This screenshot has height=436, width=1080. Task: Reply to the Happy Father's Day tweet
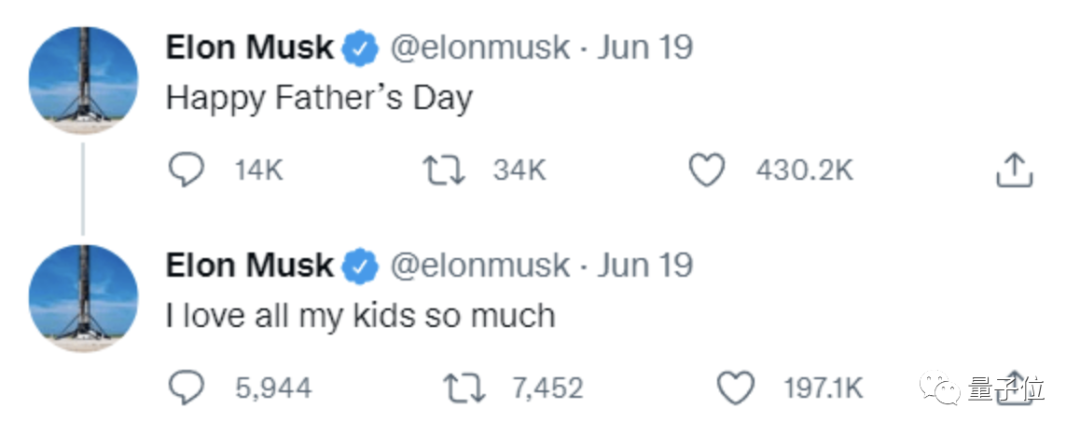[184, 171]
